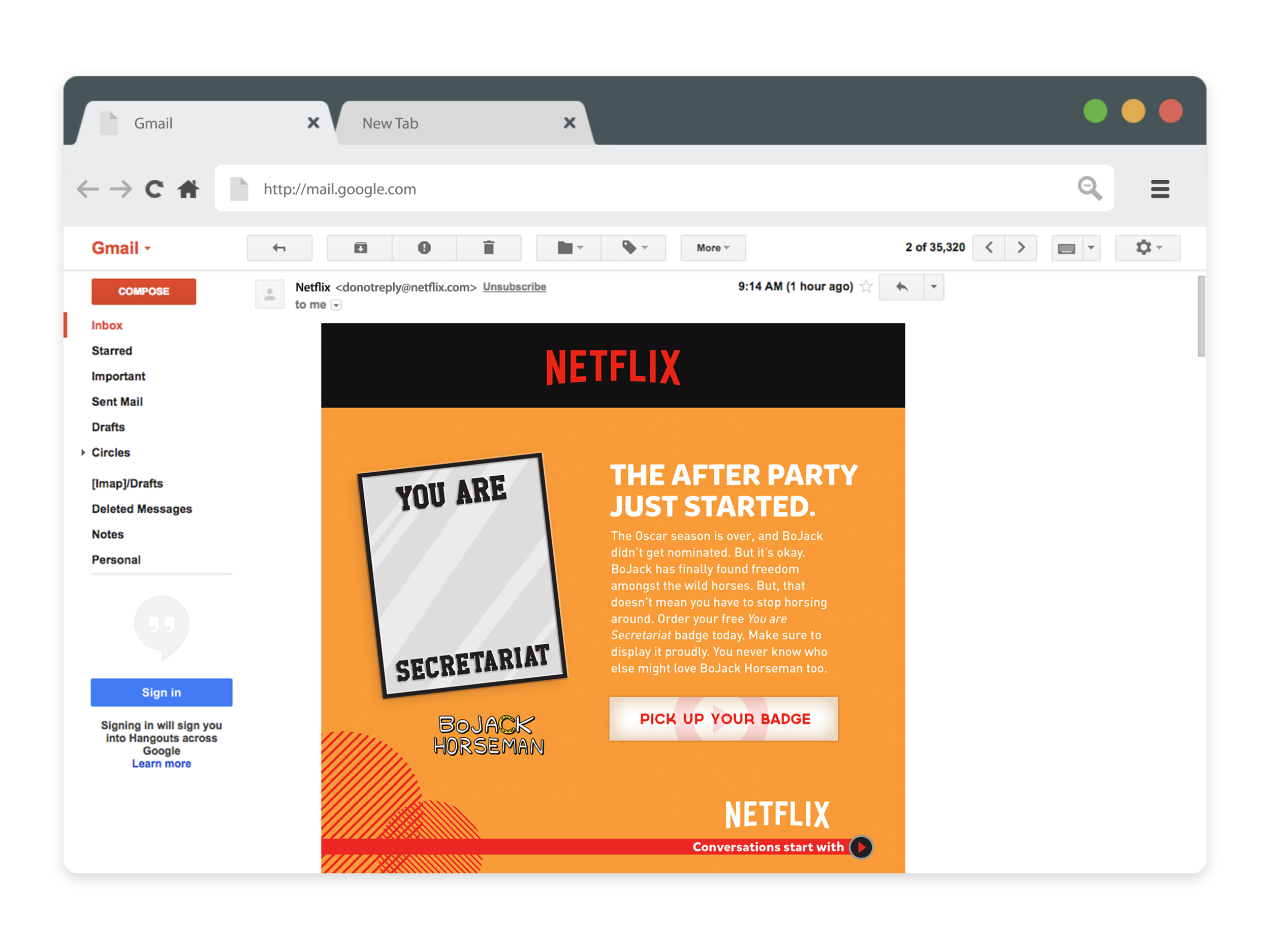Open the [Imap]/Drafts label
The width and height of the screenshot is (1270, 952).
[128, 484]
